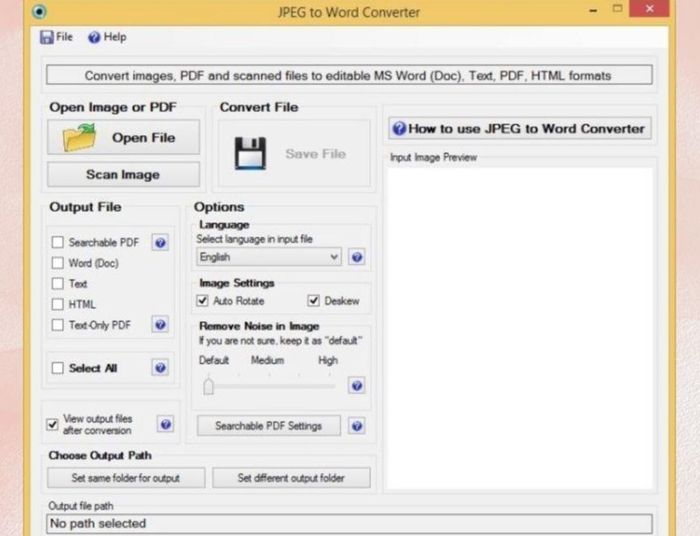Click the Save File floppy disk icon
This screenshot has width=700, height=536.
tap(250, 154)
